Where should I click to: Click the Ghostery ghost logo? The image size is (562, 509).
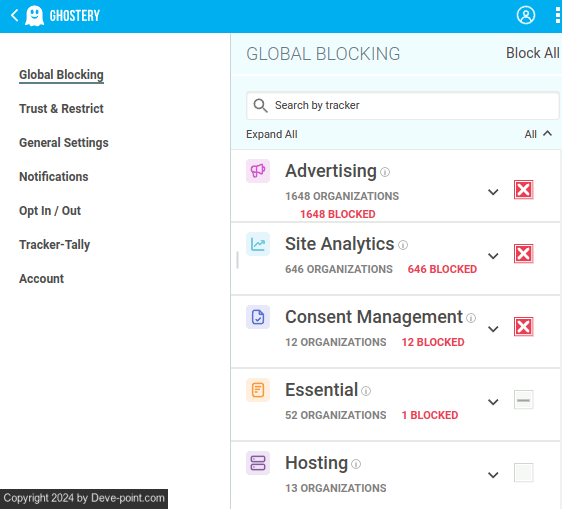pos(34,16)
